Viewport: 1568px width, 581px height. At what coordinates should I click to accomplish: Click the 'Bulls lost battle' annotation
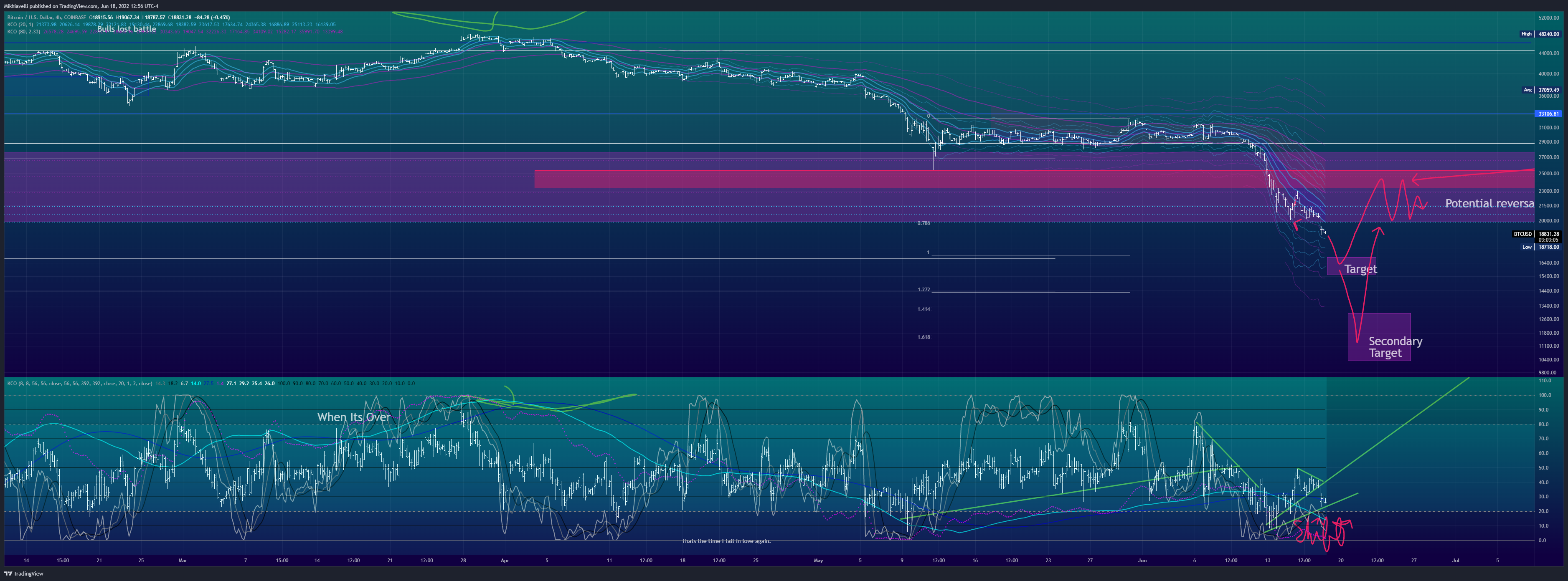pyautogui.click(x=127, y=29)
